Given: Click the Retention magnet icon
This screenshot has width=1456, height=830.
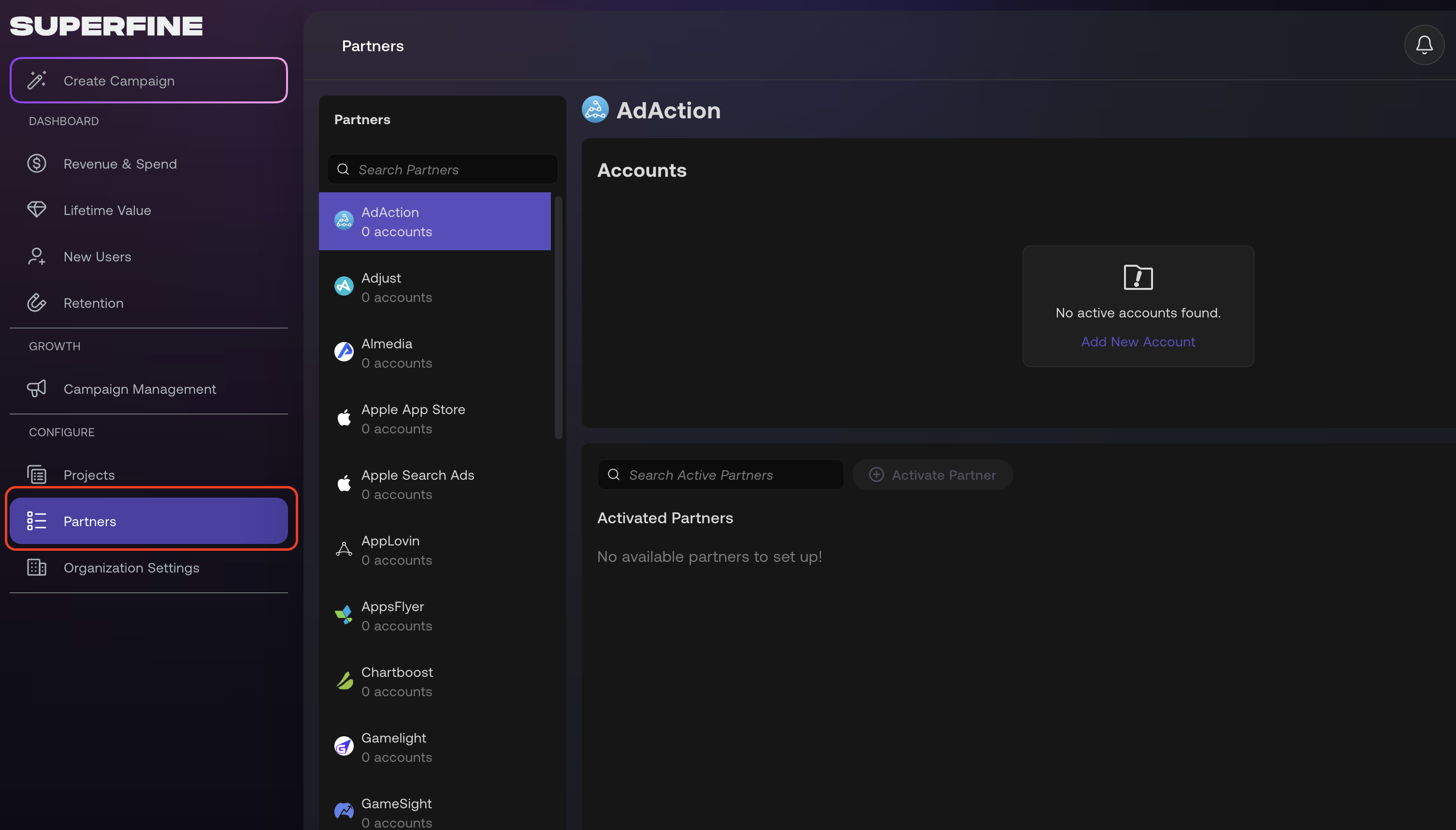Looking at the screenshot, I should [x=37, y=303].
